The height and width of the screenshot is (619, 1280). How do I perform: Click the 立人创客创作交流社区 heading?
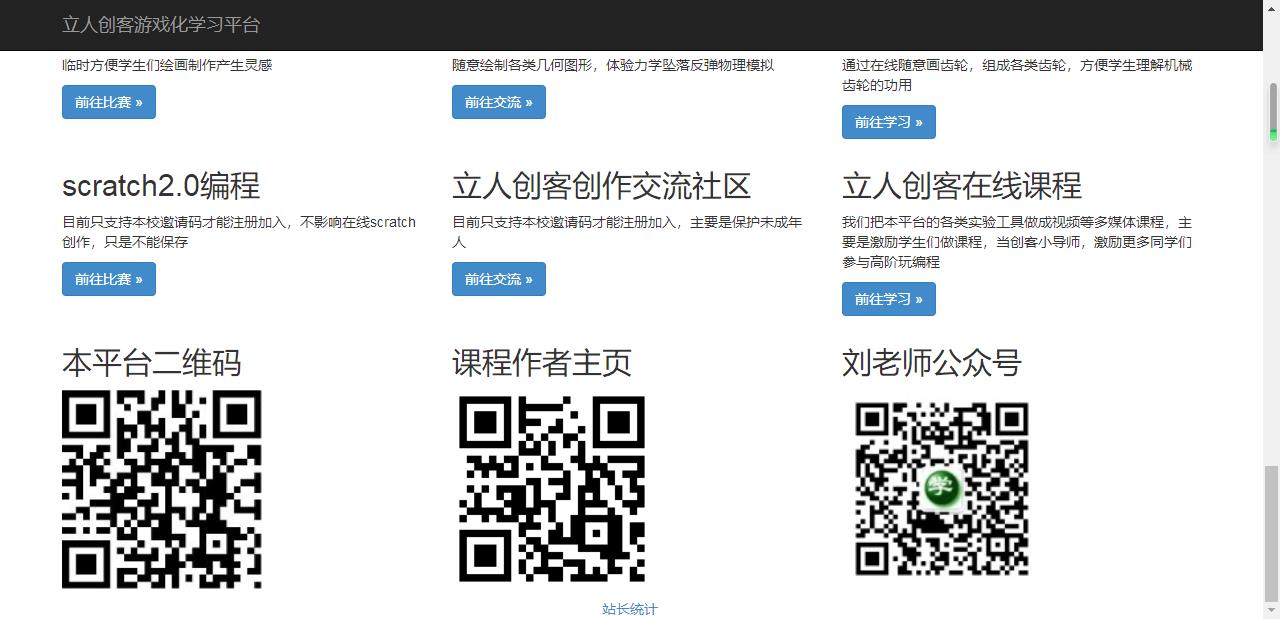(x=602, y=186)
